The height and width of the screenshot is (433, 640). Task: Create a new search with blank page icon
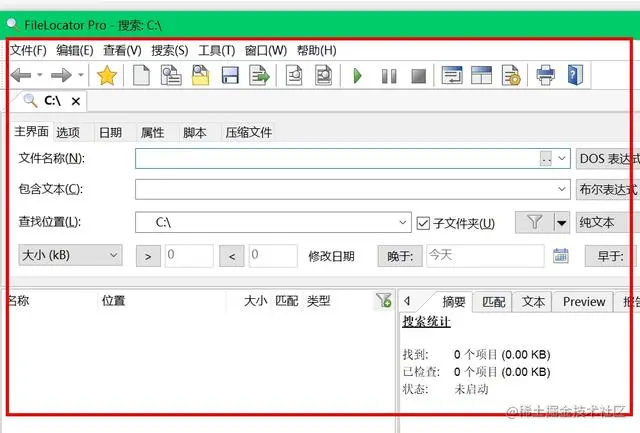(x=141, y=75)
